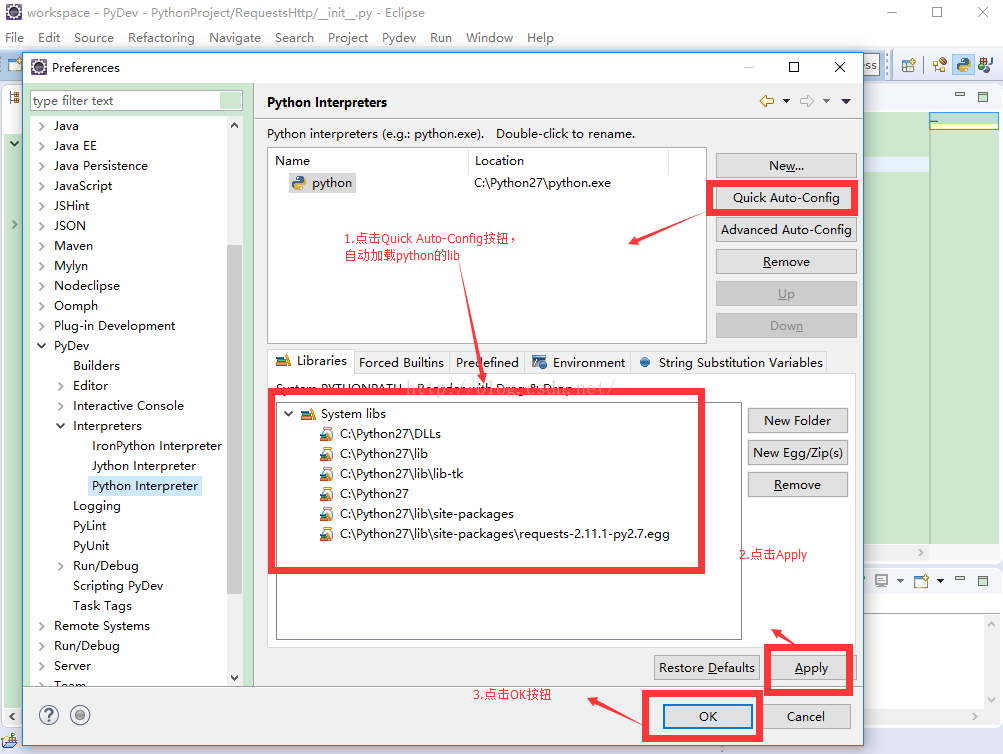Click the back navigation arrow icon
This screenshot has height=754, width=1003.
tap(766, 101)
